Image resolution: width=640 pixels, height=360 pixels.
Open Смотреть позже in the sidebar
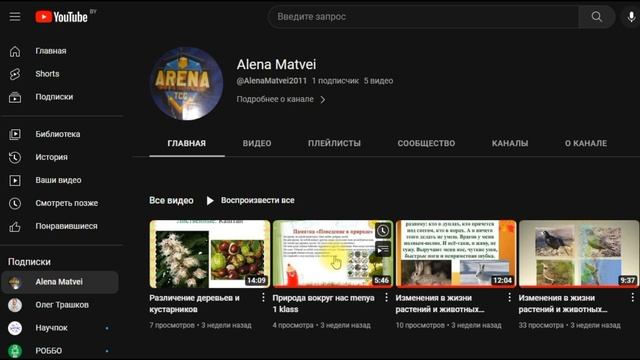[x=61, y=203]
